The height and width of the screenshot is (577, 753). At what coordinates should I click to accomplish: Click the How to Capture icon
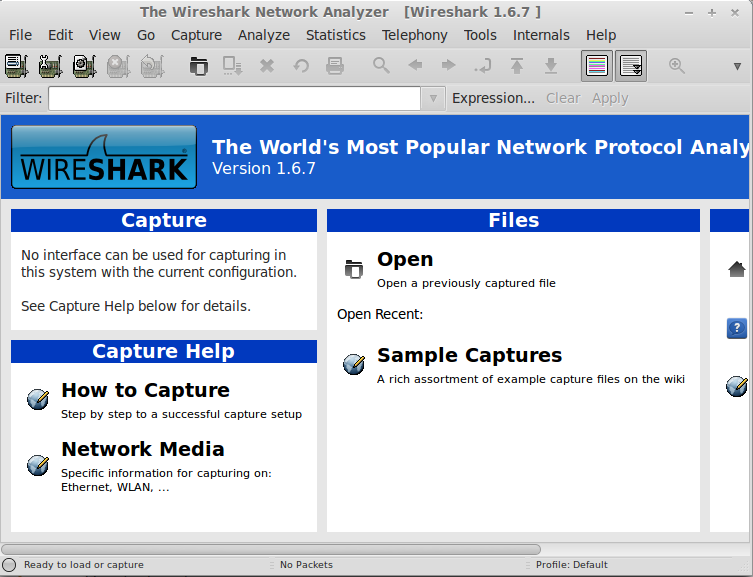tap(38, 399)
